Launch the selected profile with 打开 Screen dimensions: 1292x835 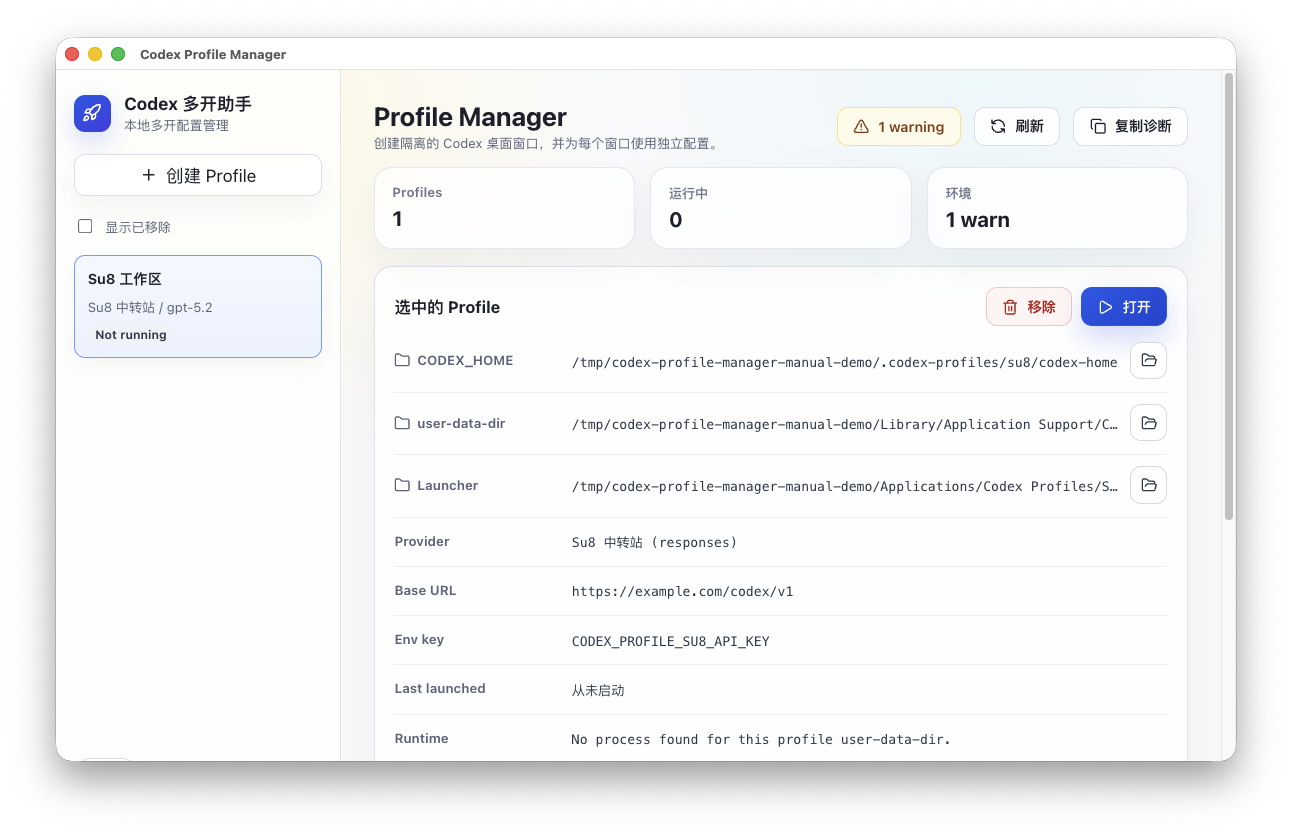pos(1124,307)
